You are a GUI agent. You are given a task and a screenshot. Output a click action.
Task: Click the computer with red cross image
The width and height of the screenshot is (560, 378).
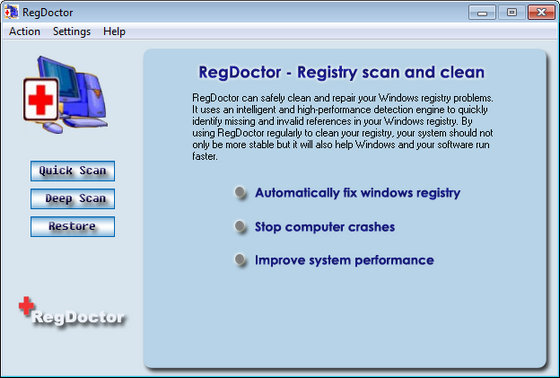[x=66, y=94]
